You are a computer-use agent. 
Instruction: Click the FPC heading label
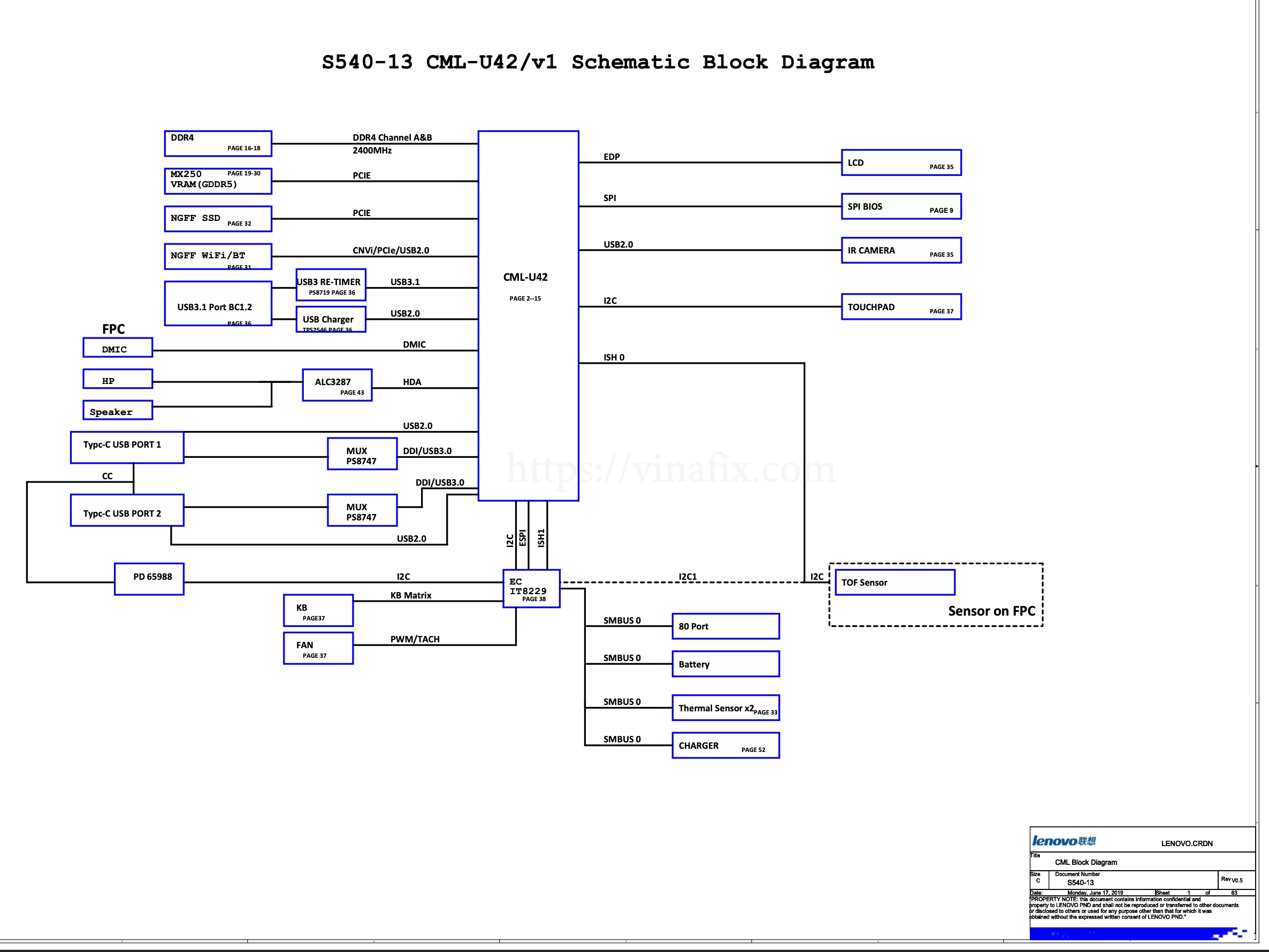113,329
